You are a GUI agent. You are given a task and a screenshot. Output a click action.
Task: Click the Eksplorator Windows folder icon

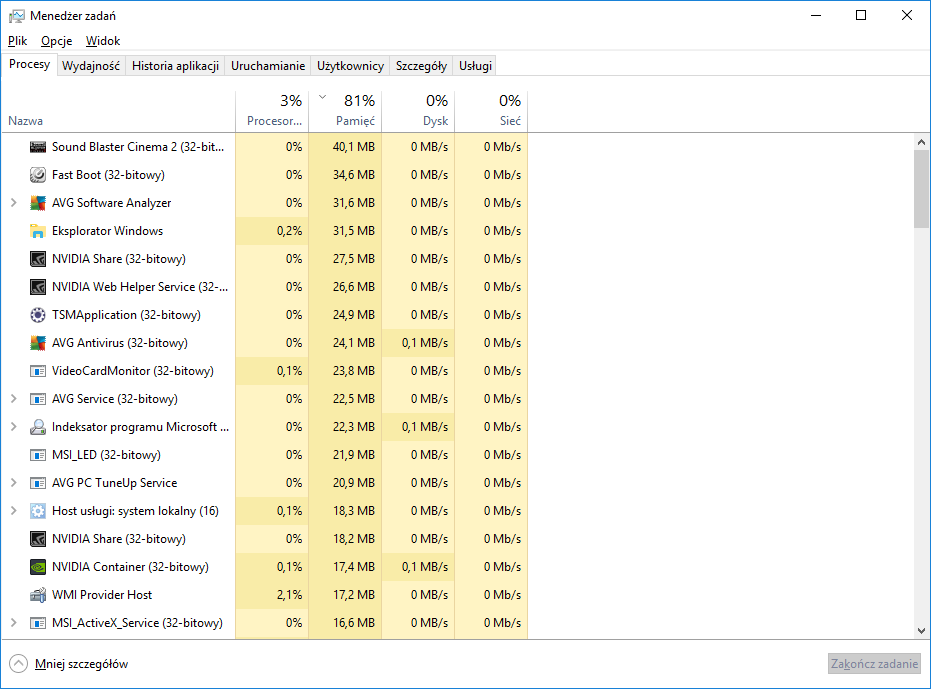pos(38,231)
